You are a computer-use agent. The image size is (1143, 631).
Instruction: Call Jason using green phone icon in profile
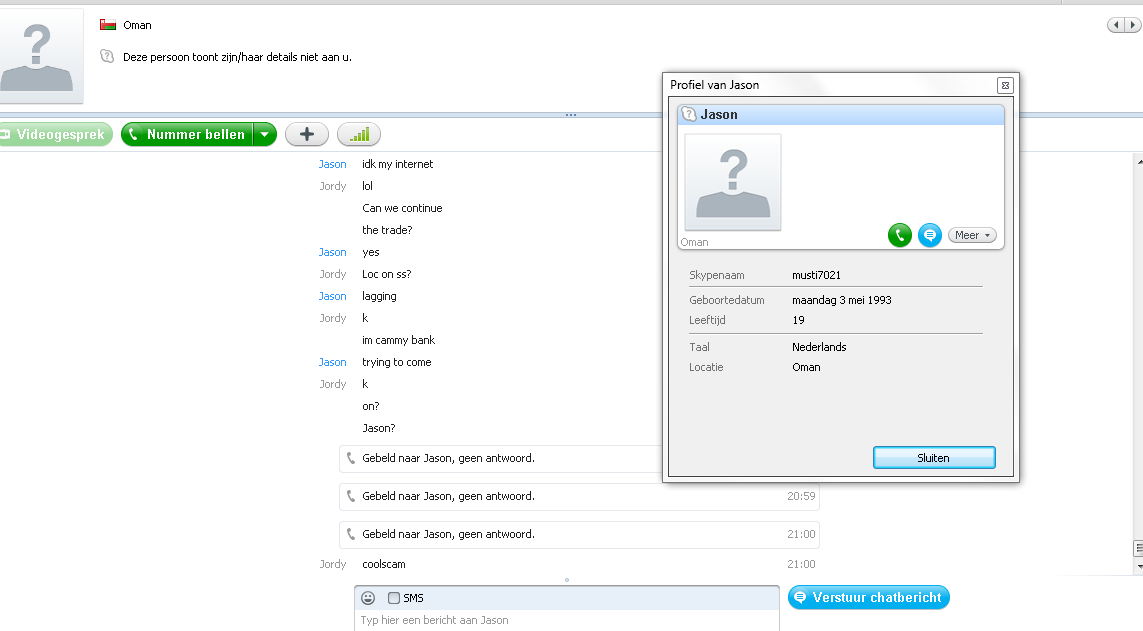click(900, 235)
